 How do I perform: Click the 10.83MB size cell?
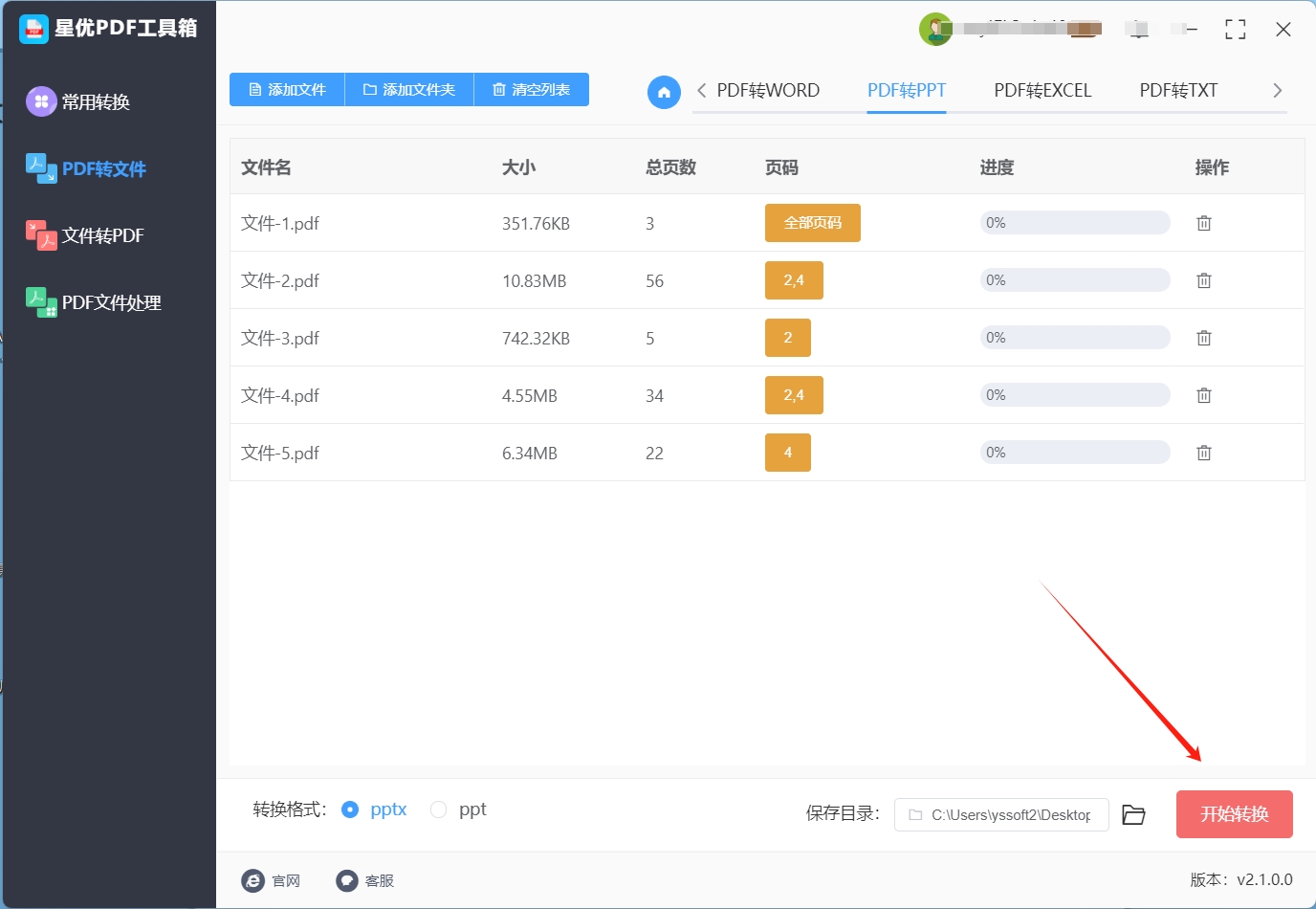click(535, 281)
